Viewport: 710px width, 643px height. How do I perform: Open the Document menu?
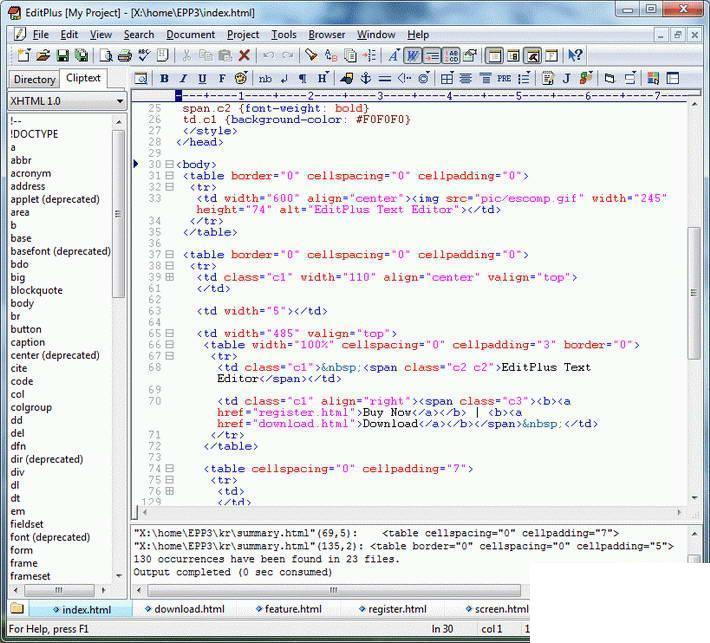click(x=191, y=34)
